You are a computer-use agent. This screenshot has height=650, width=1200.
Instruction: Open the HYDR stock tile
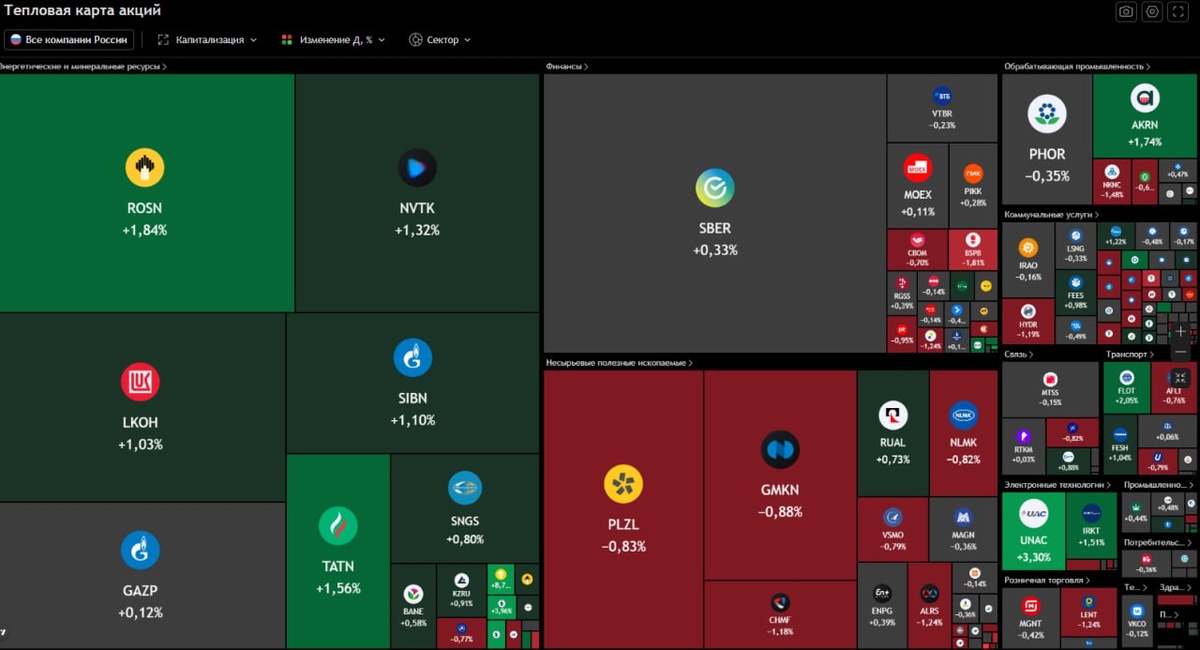[1028, 322]
